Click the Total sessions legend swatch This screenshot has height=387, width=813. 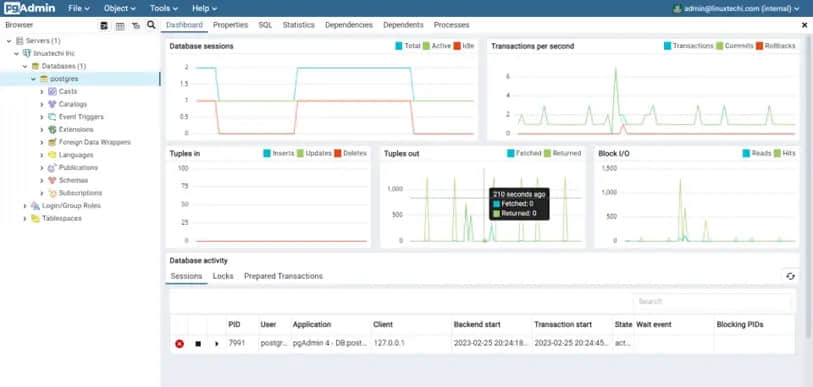tap(398, 46)
